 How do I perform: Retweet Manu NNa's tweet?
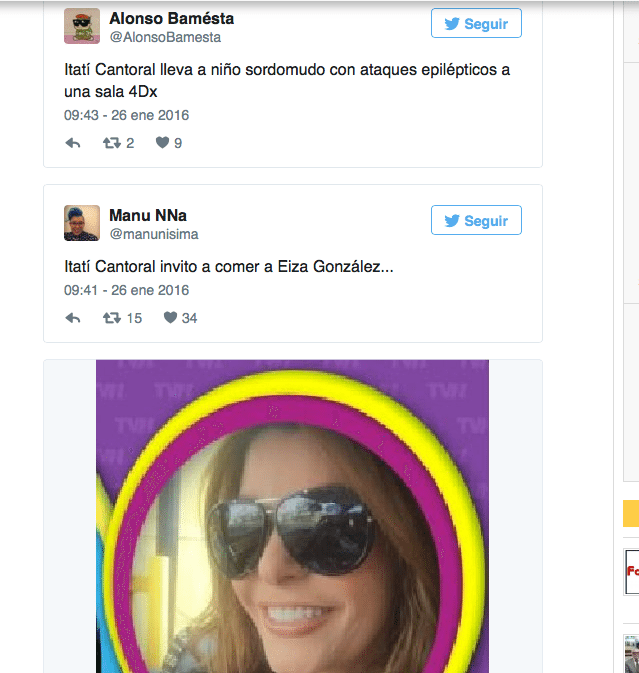(x=112, y=318)
